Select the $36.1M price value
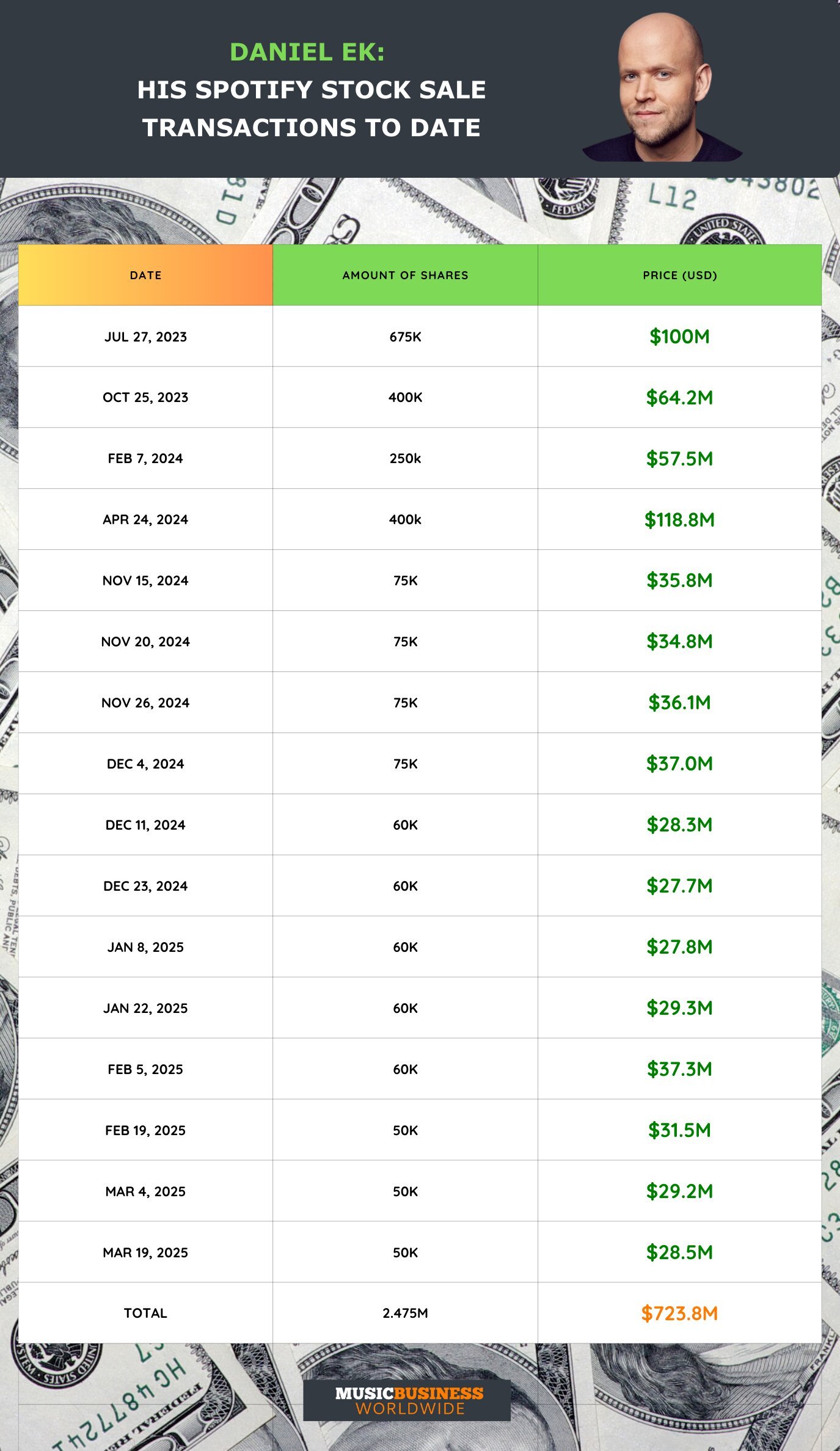Viewport: 840px width, 1451px height. pos(679,703)
